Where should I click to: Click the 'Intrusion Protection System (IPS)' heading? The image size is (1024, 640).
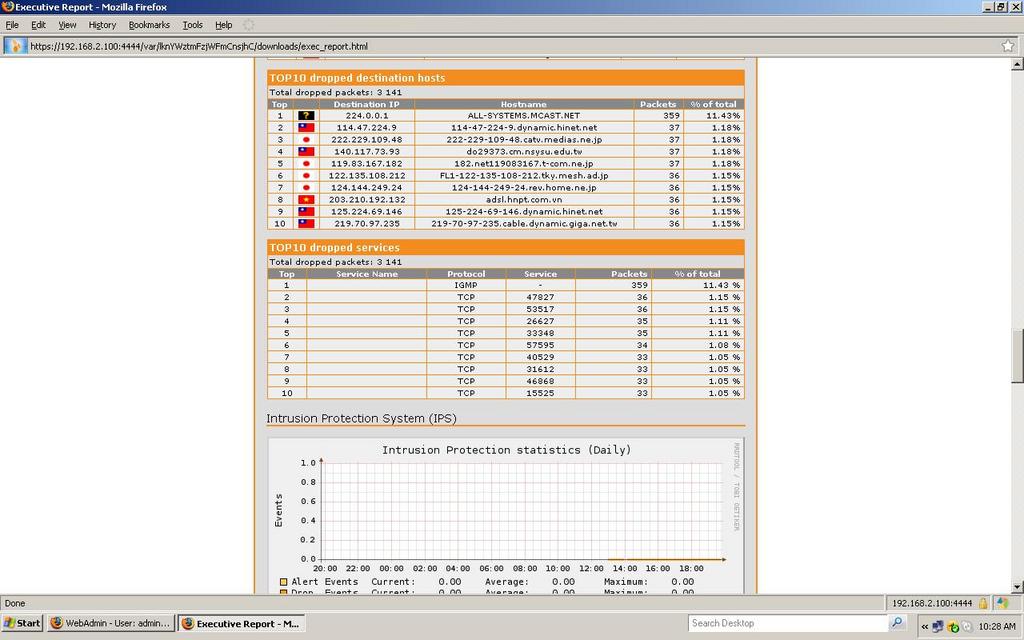click(361, 419)
